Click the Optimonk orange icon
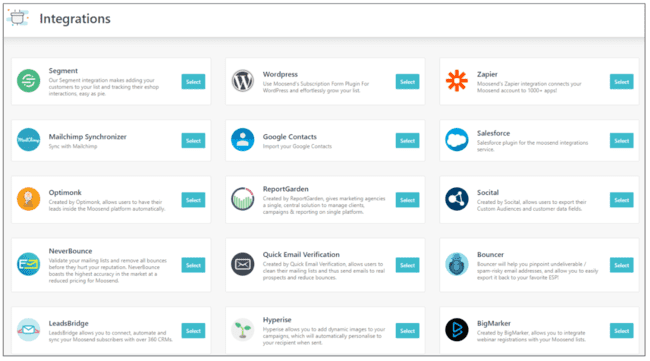Image resolution: width=650 pixels, height=361 pixels. click(29, 199)
